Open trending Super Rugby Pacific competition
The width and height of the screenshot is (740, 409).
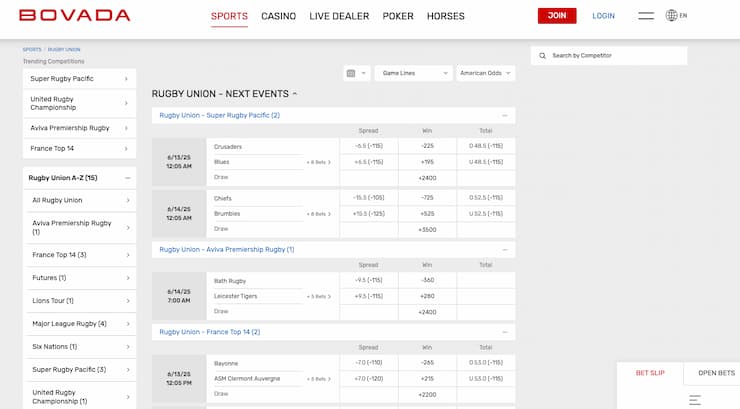click(79, 79)
